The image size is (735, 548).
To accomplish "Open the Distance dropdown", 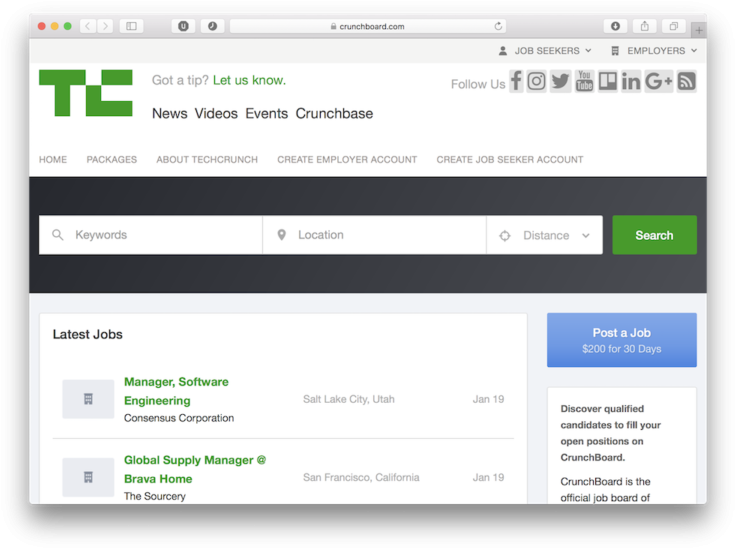I will (x=545, y=235).
